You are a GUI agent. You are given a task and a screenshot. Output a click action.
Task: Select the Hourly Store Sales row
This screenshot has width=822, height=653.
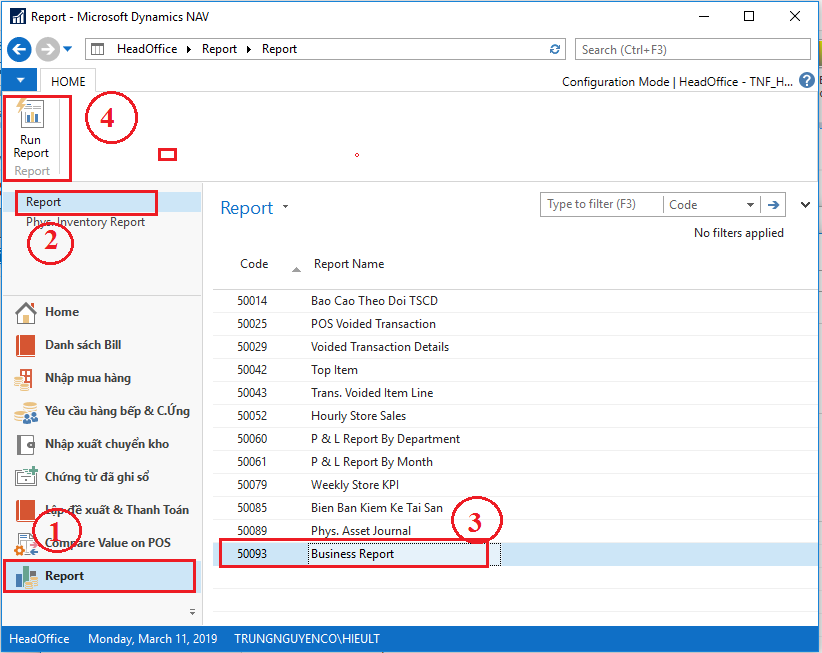[515, 416]
